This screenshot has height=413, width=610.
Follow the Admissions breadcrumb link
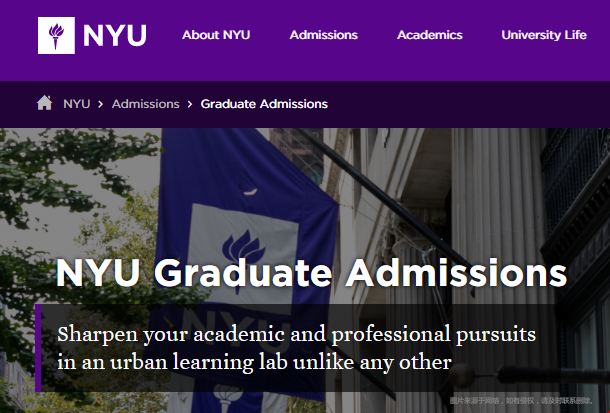point(145,104)
